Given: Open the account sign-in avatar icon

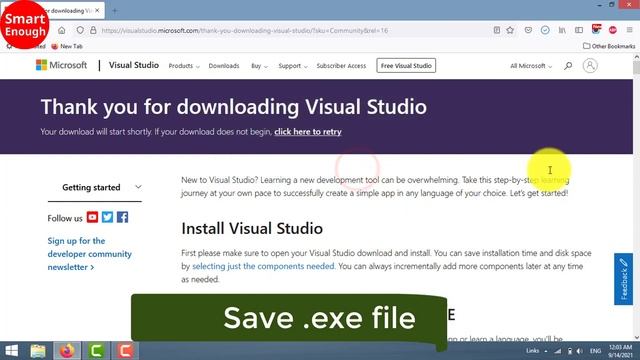Looking at the screenshot, I should (590, 66).
